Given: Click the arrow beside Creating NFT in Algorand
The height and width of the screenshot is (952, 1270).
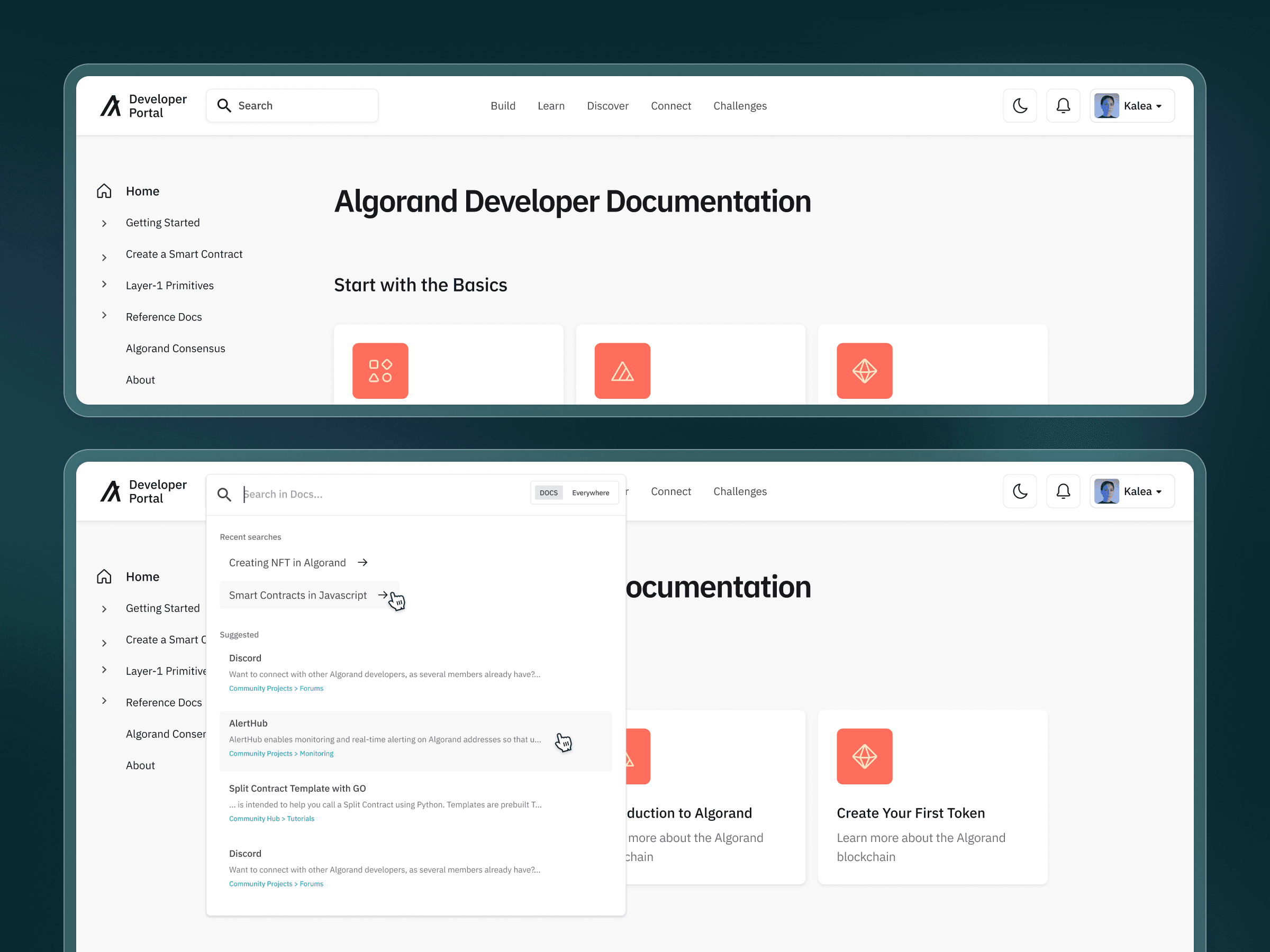Looking at the screenshot, I should pos(362,562).
